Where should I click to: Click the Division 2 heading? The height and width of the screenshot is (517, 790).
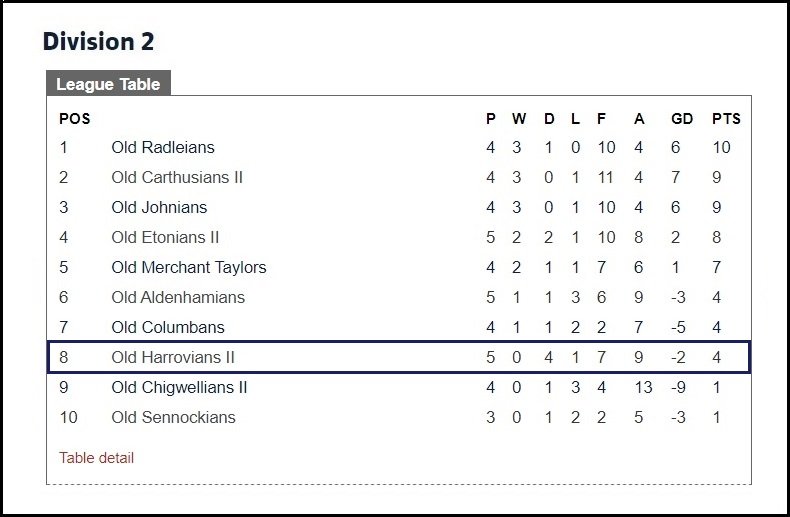(x=98, y=42)
